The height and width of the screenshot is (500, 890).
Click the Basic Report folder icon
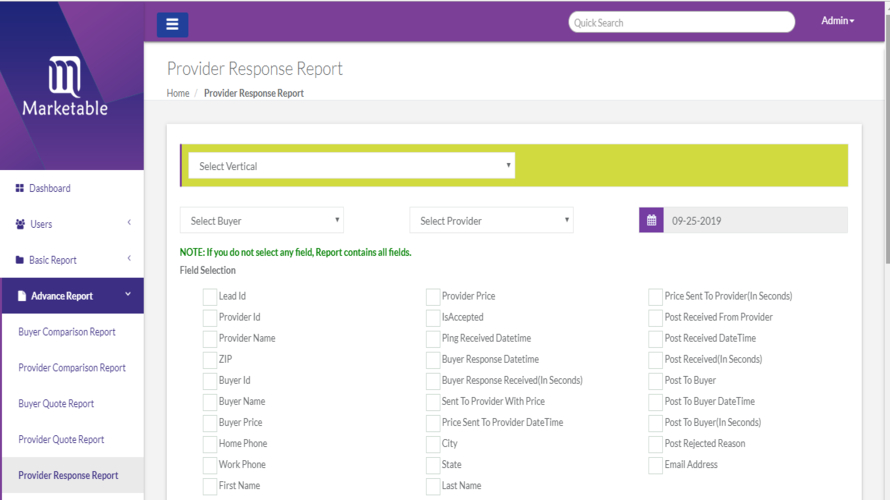[x=20, y=260]
